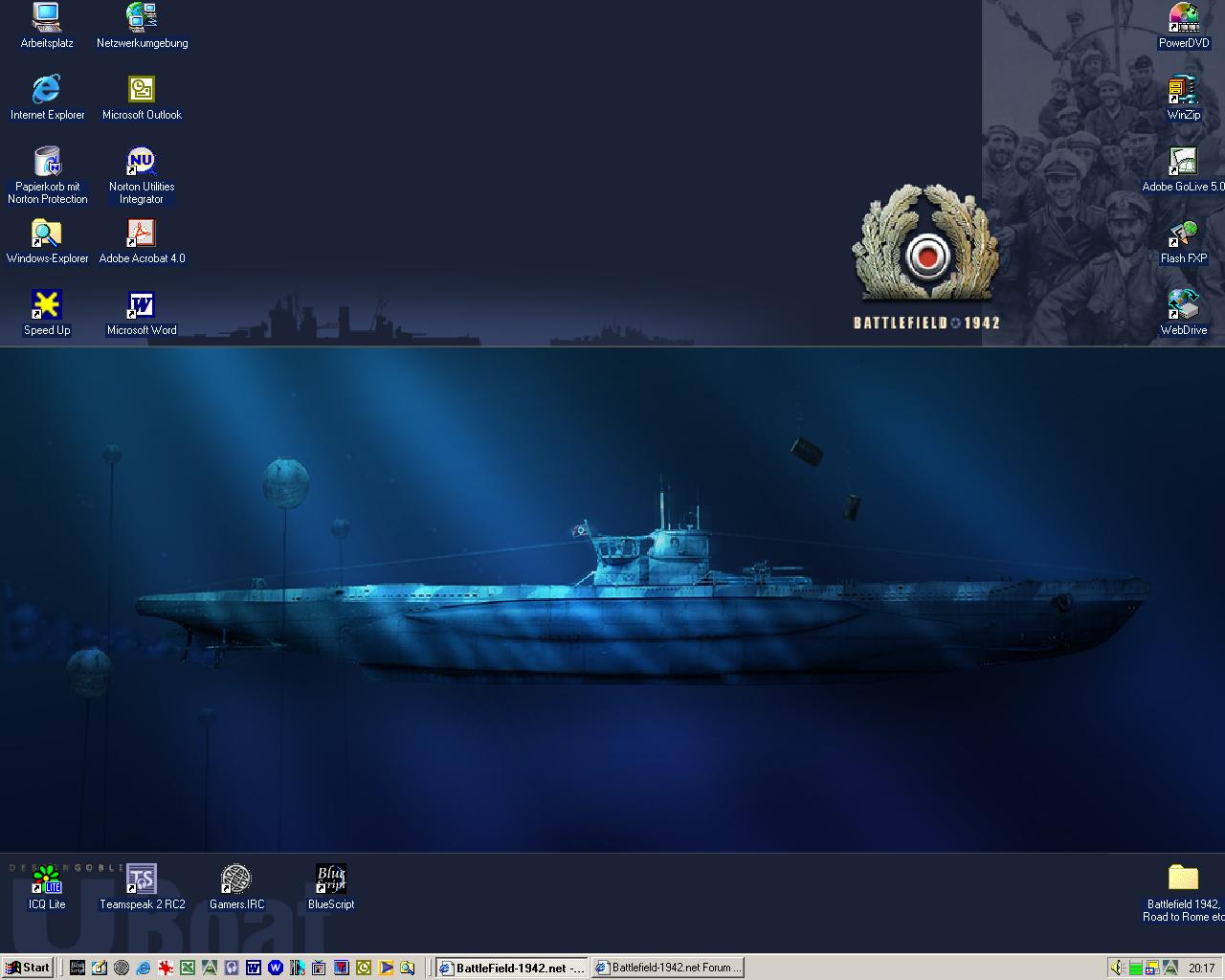
Task: Open the Arbeitsplatz desktop icon
Action: coord(47,26)
